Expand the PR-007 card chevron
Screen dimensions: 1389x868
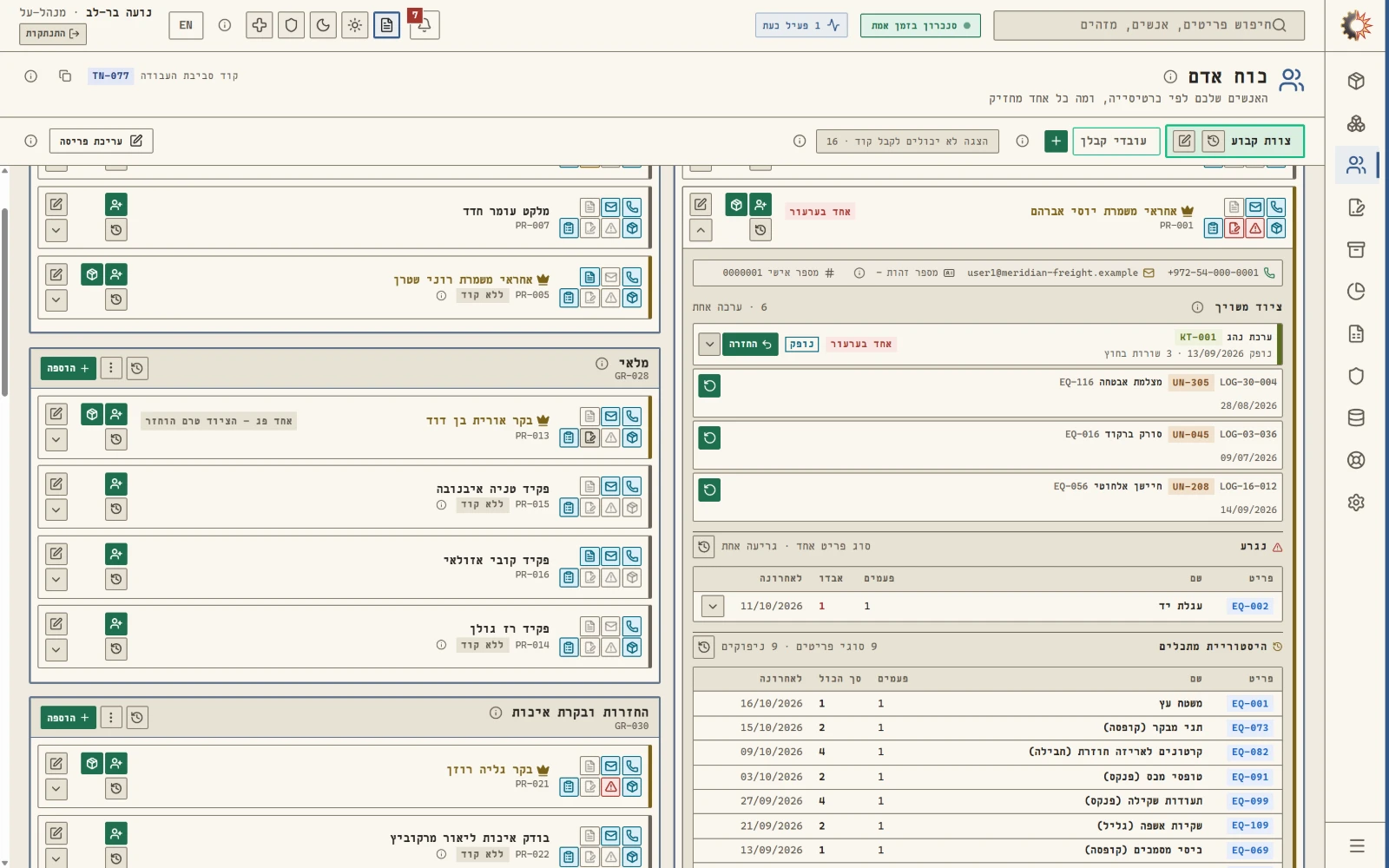56,230
